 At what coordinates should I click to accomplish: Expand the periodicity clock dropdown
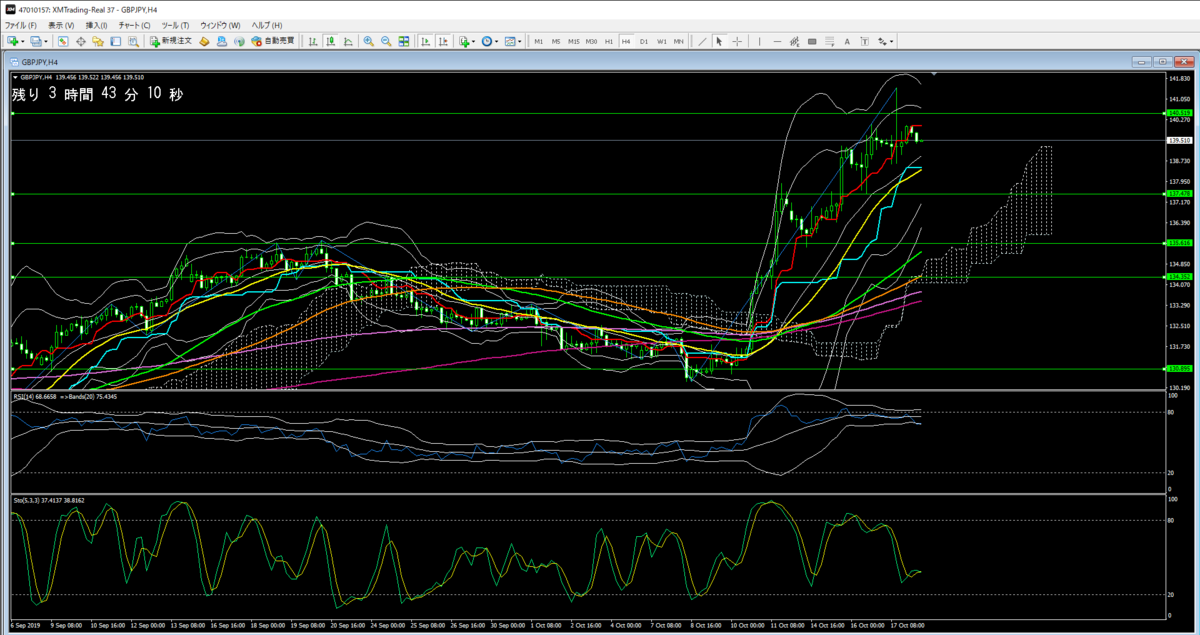(497, 41)
